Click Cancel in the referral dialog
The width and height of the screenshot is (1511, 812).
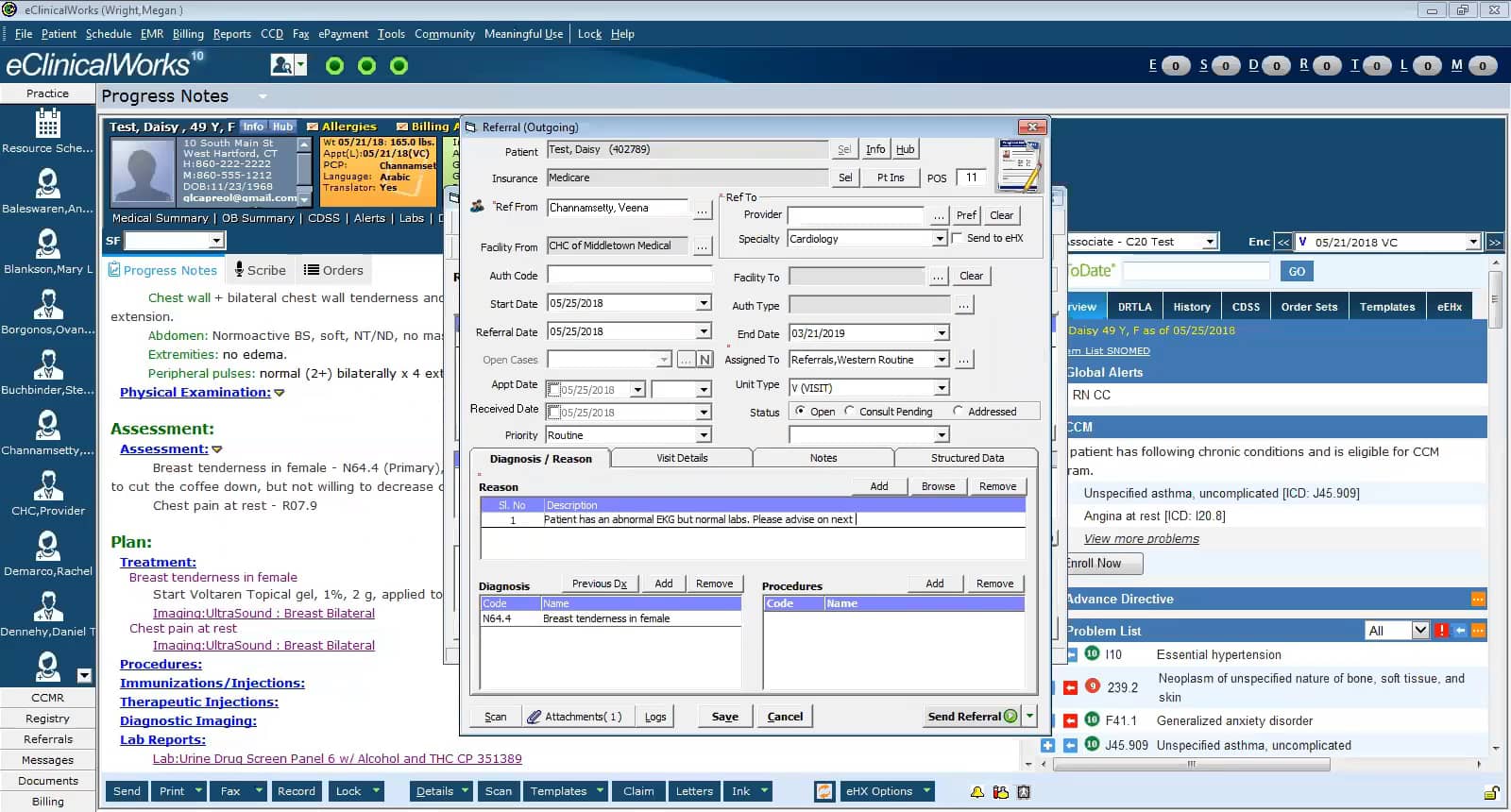pyautogui.click(x=785, y=717)
